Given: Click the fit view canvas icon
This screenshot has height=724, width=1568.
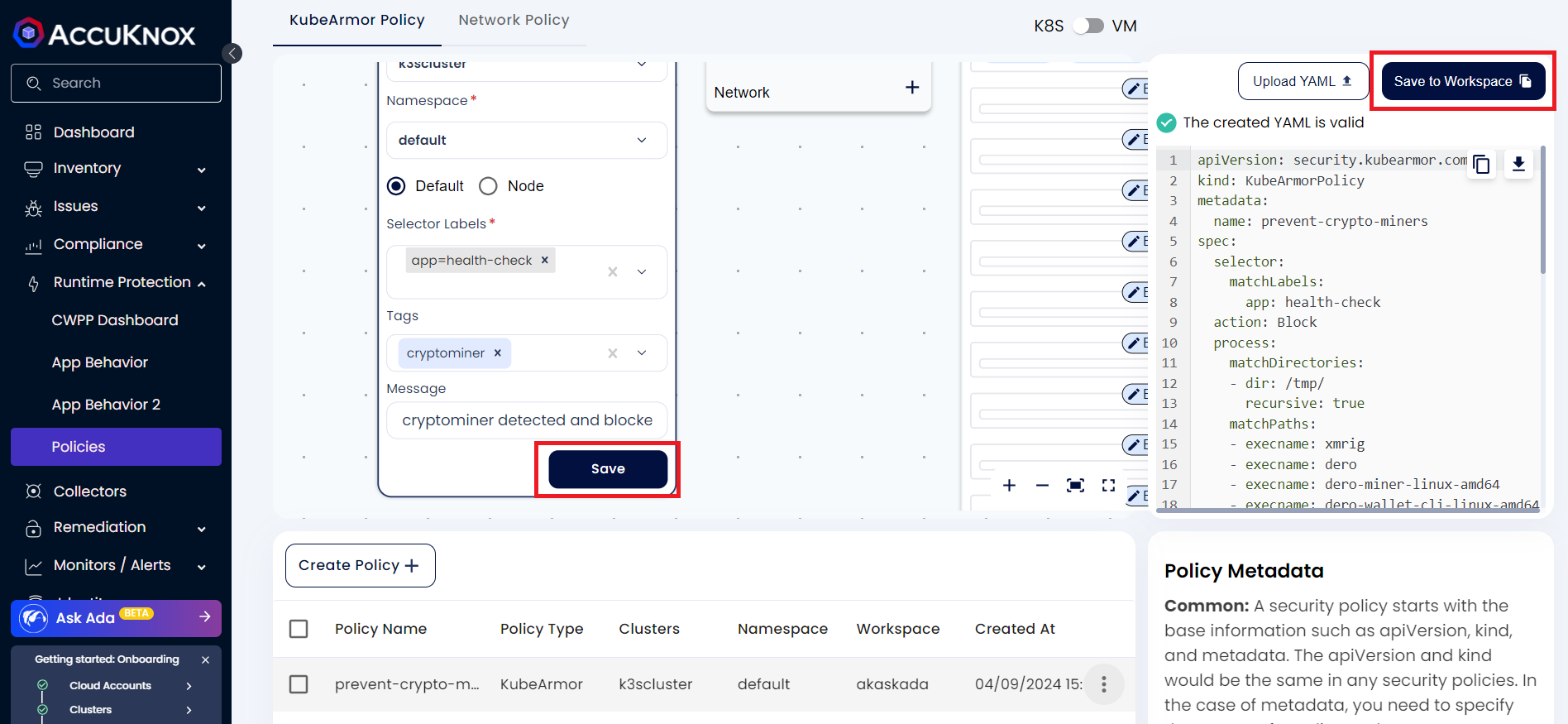Looking at the screenshot, I should 1075,486.
